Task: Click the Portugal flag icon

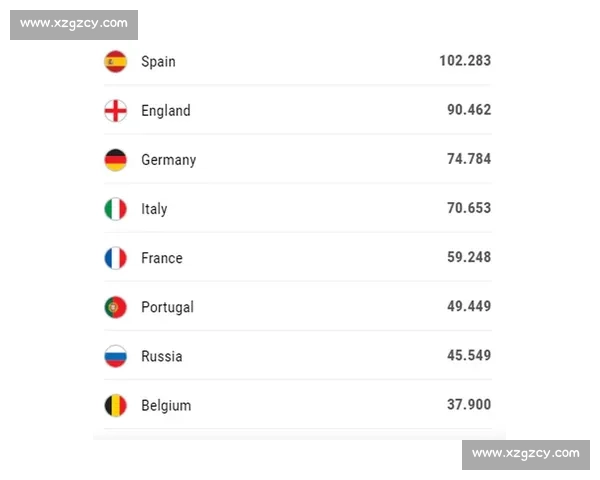Action: pos(116,307)
